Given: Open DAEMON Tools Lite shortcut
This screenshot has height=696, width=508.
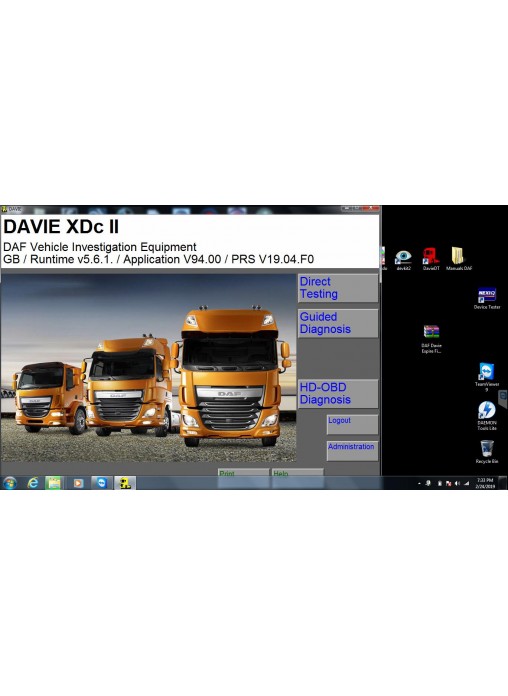Looking at the screenshot, I should [487, 415].
